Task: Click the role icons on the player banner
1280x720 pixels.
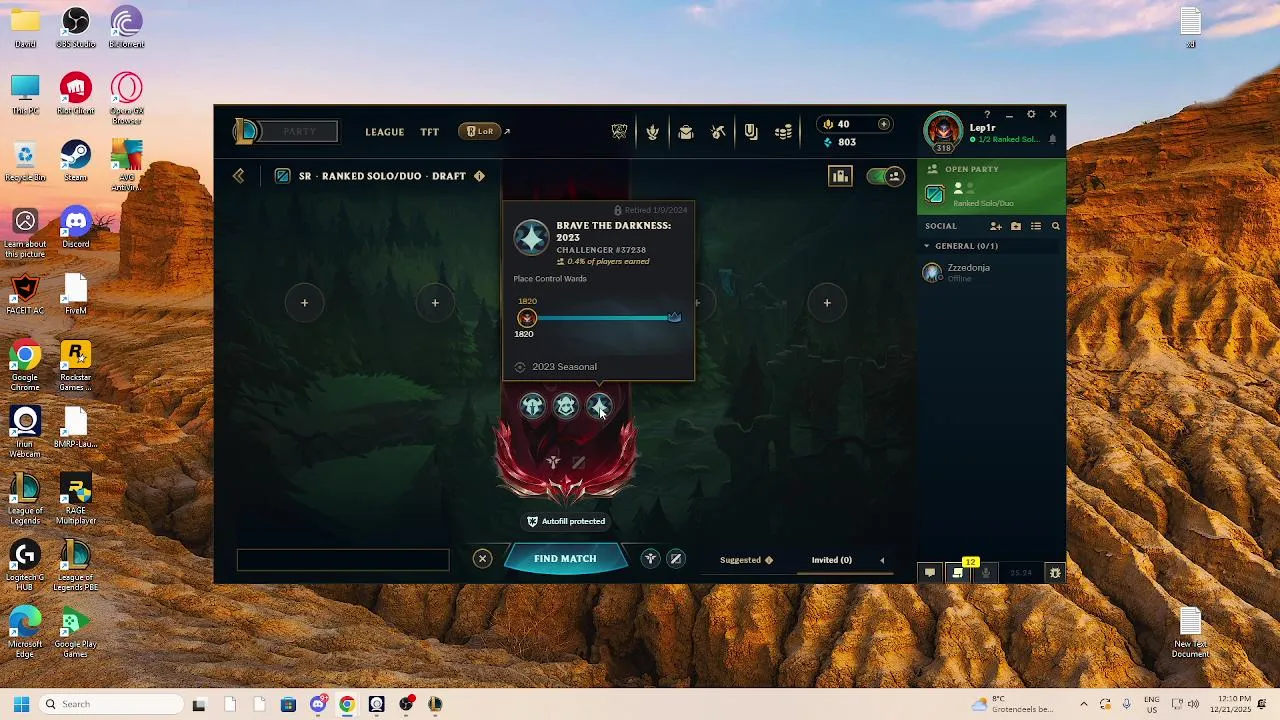Action: (566, 462)
